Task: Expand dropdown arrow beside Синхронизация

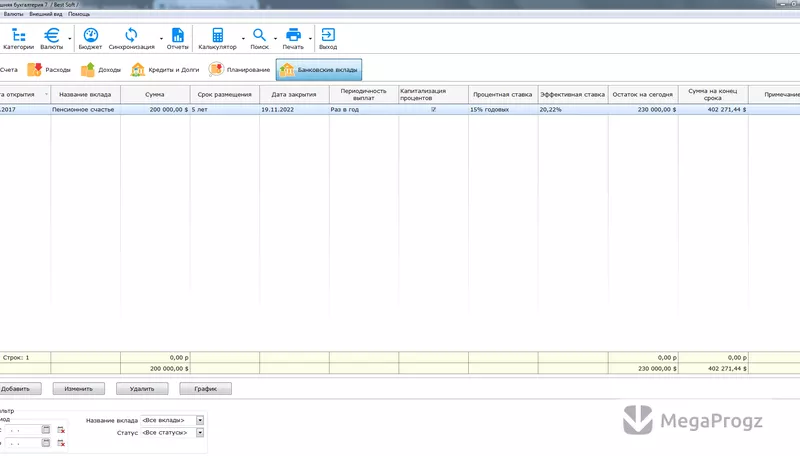Action: click(x=161, y=39)
